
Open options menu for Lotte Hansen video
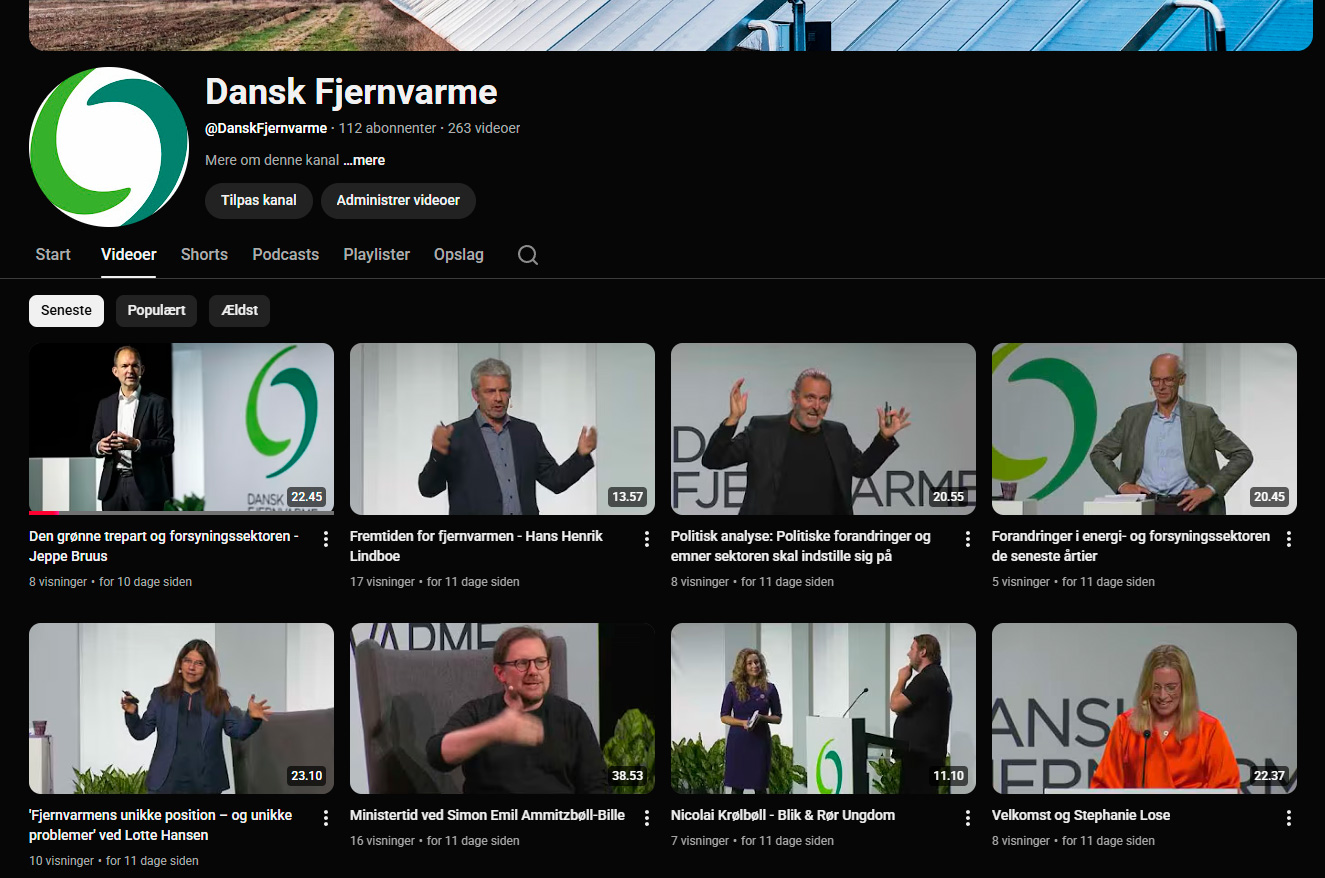pos(326,818)
